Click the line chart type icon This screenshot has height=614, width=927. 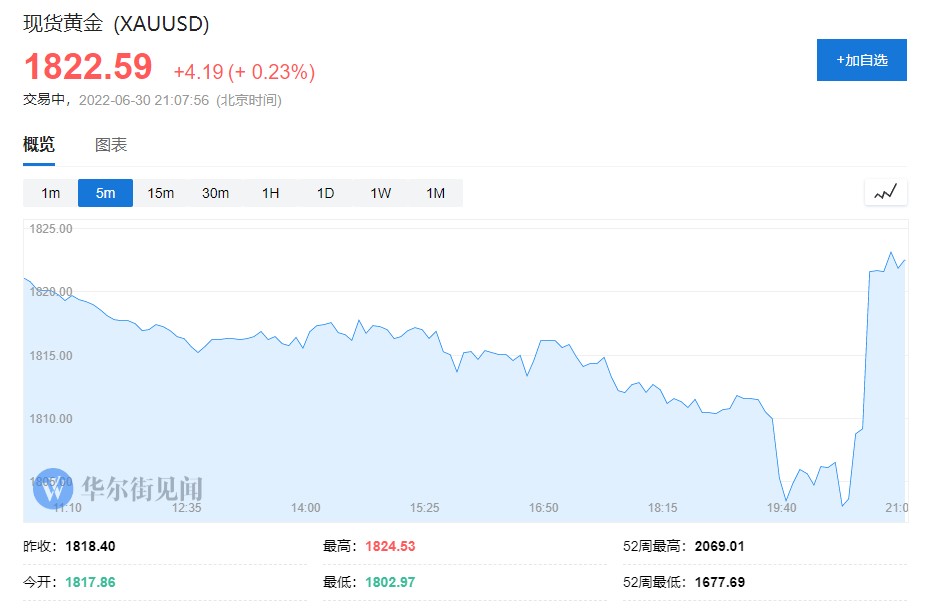[x=886, y=192]
